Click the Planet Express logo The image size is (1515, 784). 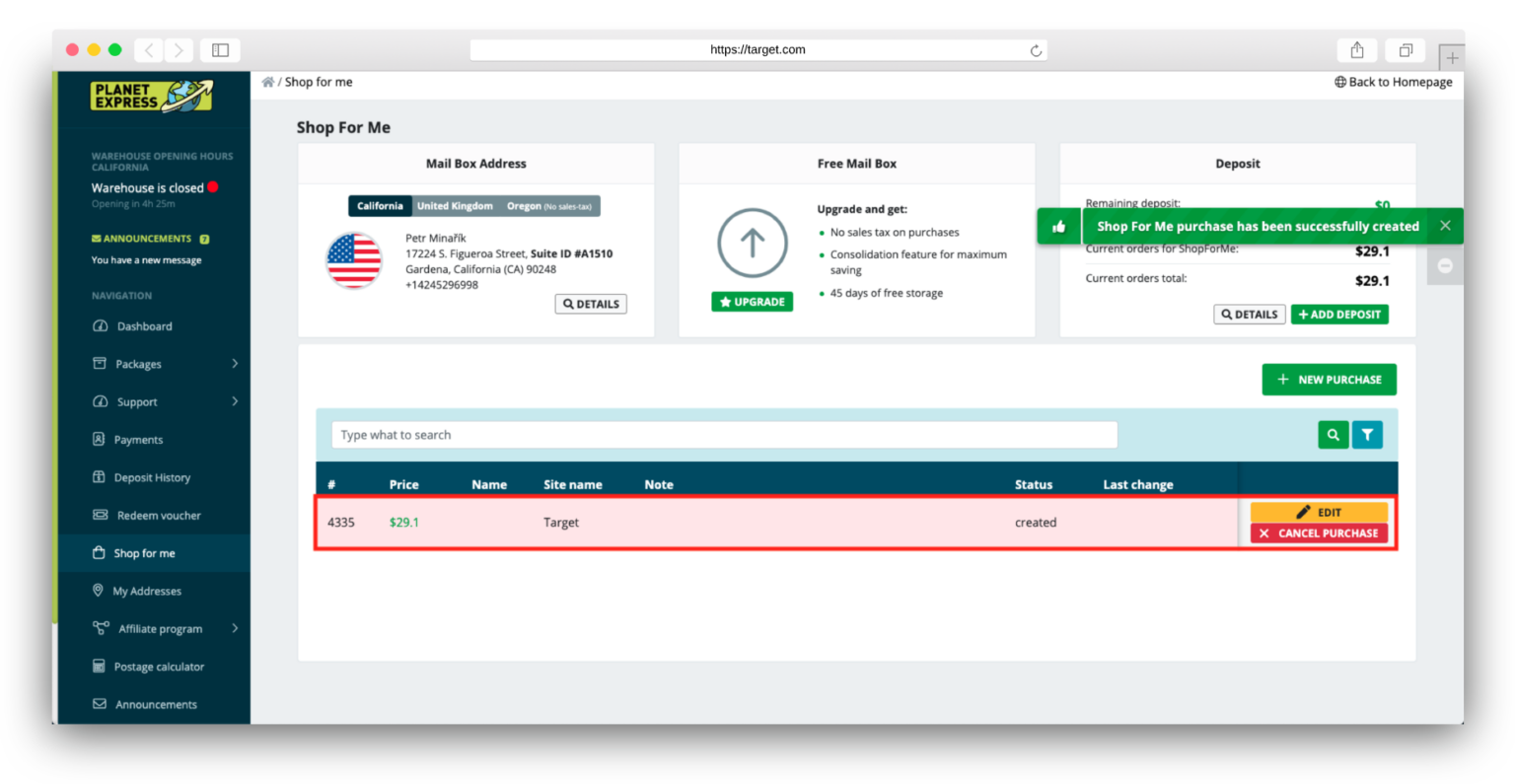[x=152, y=96]
